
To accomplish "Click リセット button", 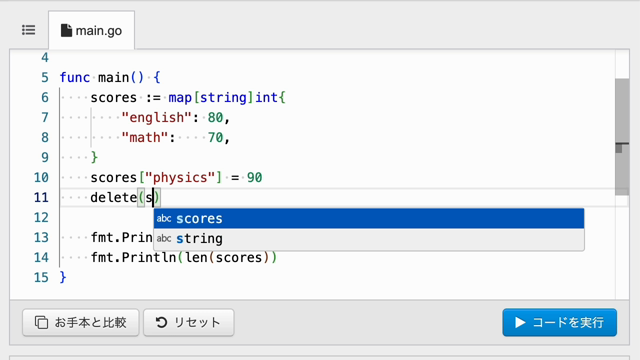I will (x=189, y=322).
